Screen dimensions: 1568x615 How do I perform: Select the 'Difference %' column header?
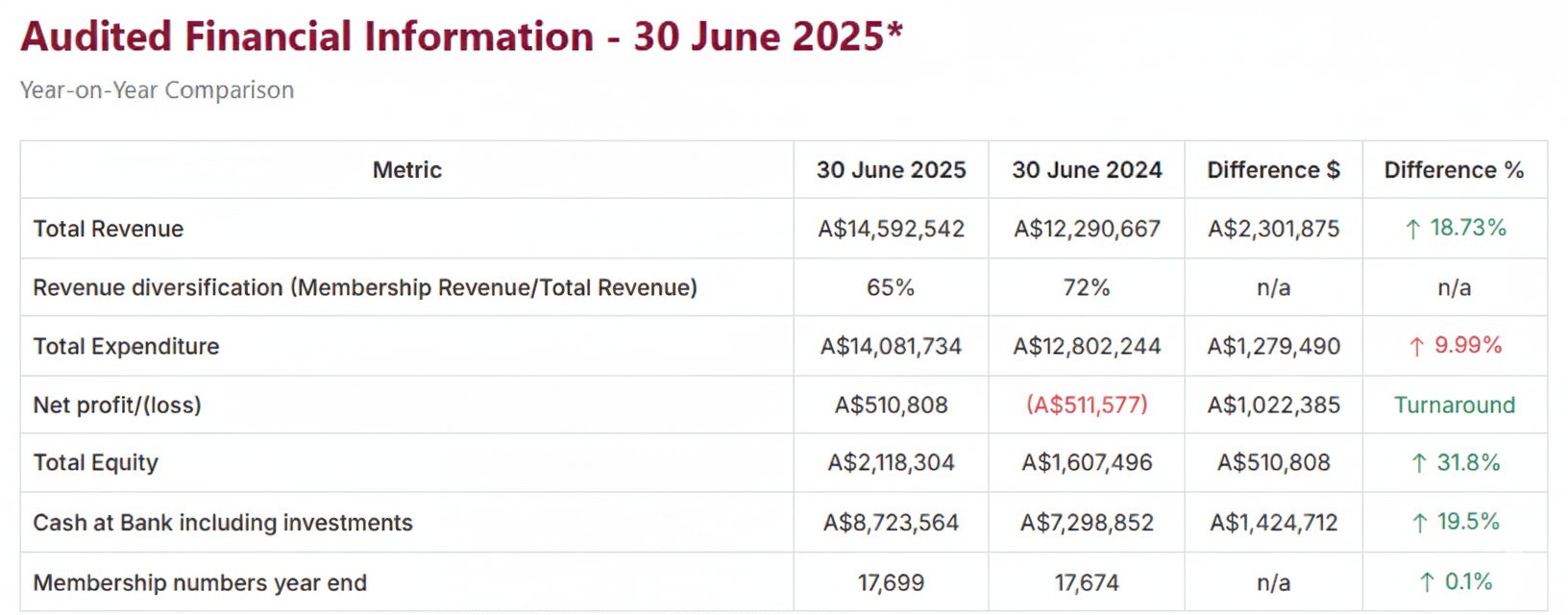click(1454, 170)
